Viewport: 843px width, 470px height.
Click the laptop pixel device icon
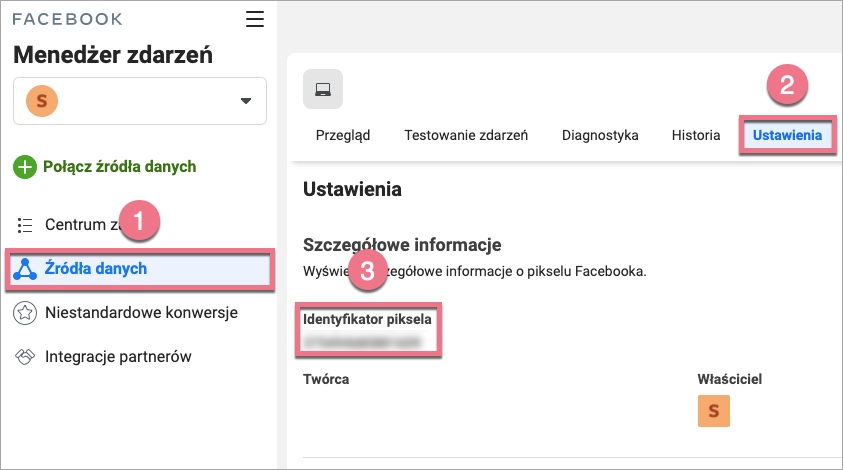click(x=323, y=90)
